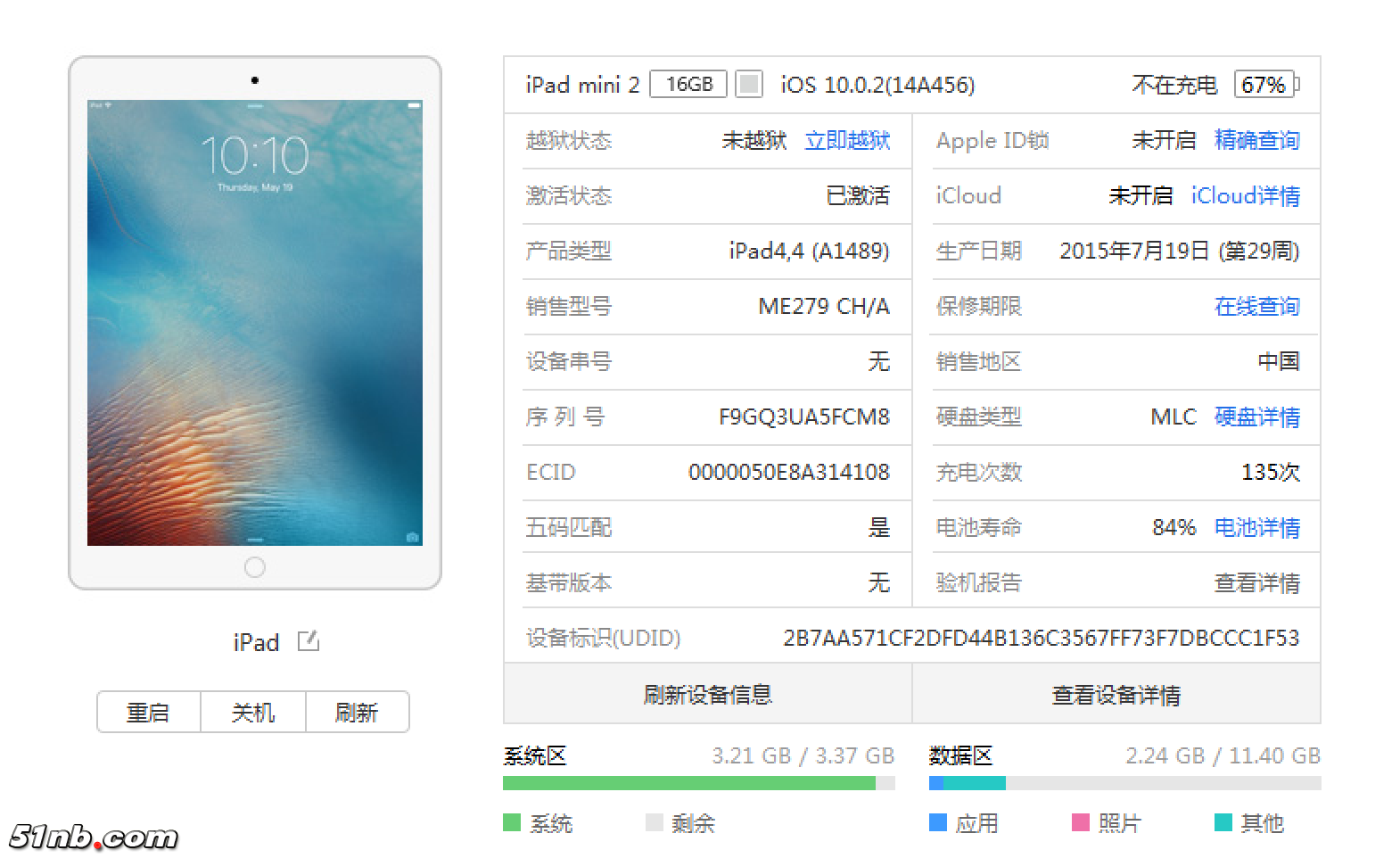Check warranty via 在线查询 link
This screenshot has height=858, width=1400.
point(1256,307)
